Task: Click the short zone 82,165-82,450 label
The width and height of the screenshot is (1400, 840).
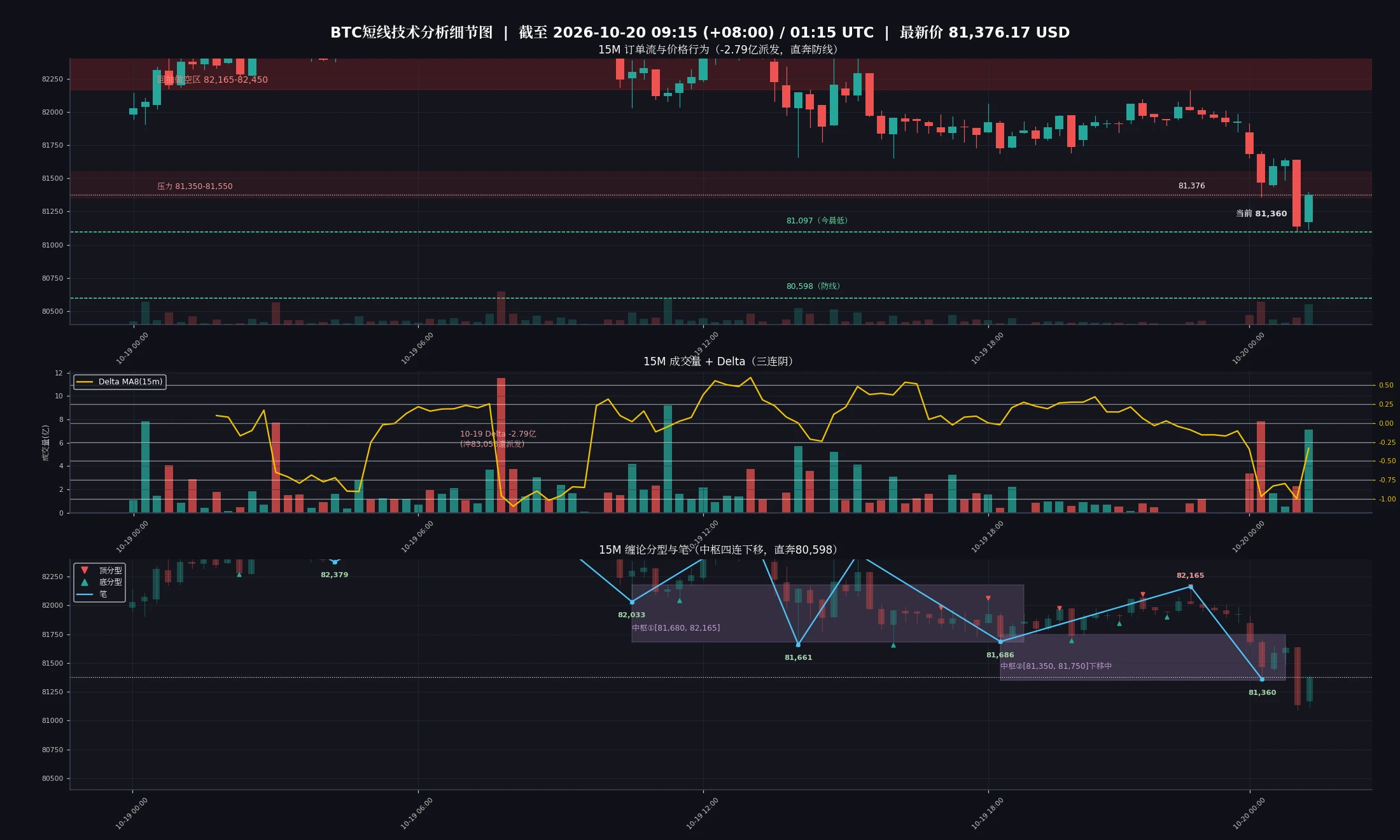Action: (213, 80)
